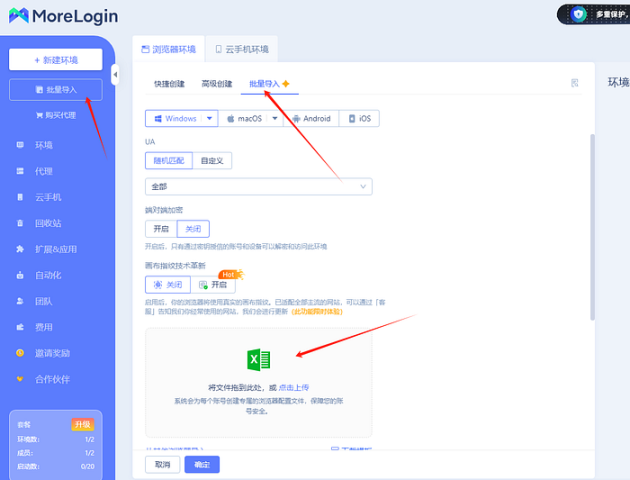This screenshot has width=630, height=480.
Task: Click the shield icon in top-right badge
Action: (579, 14)
